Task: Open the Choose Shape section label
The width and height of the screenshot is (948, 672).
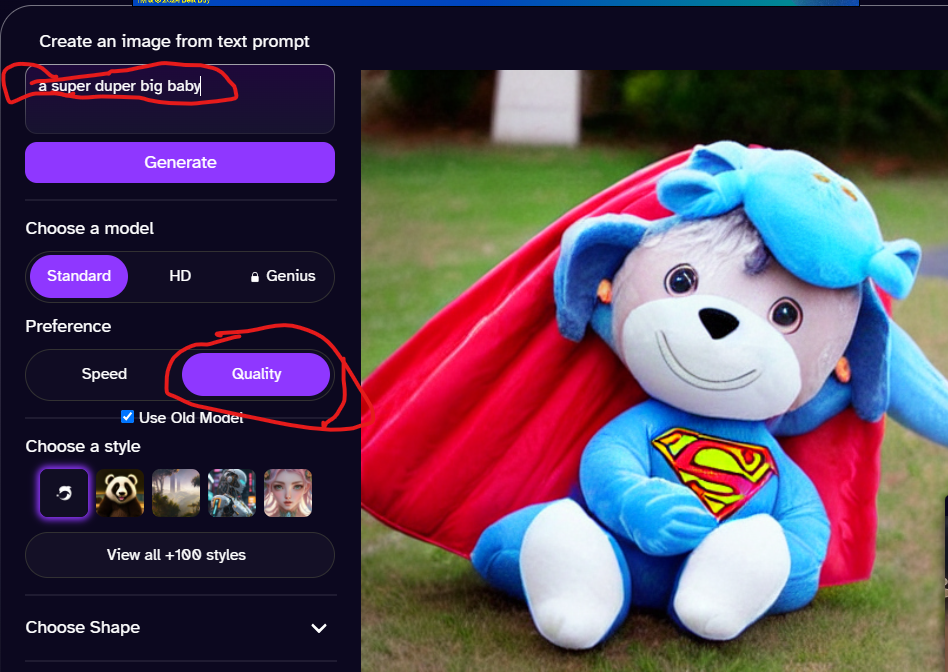Action: tap(83, 627)
